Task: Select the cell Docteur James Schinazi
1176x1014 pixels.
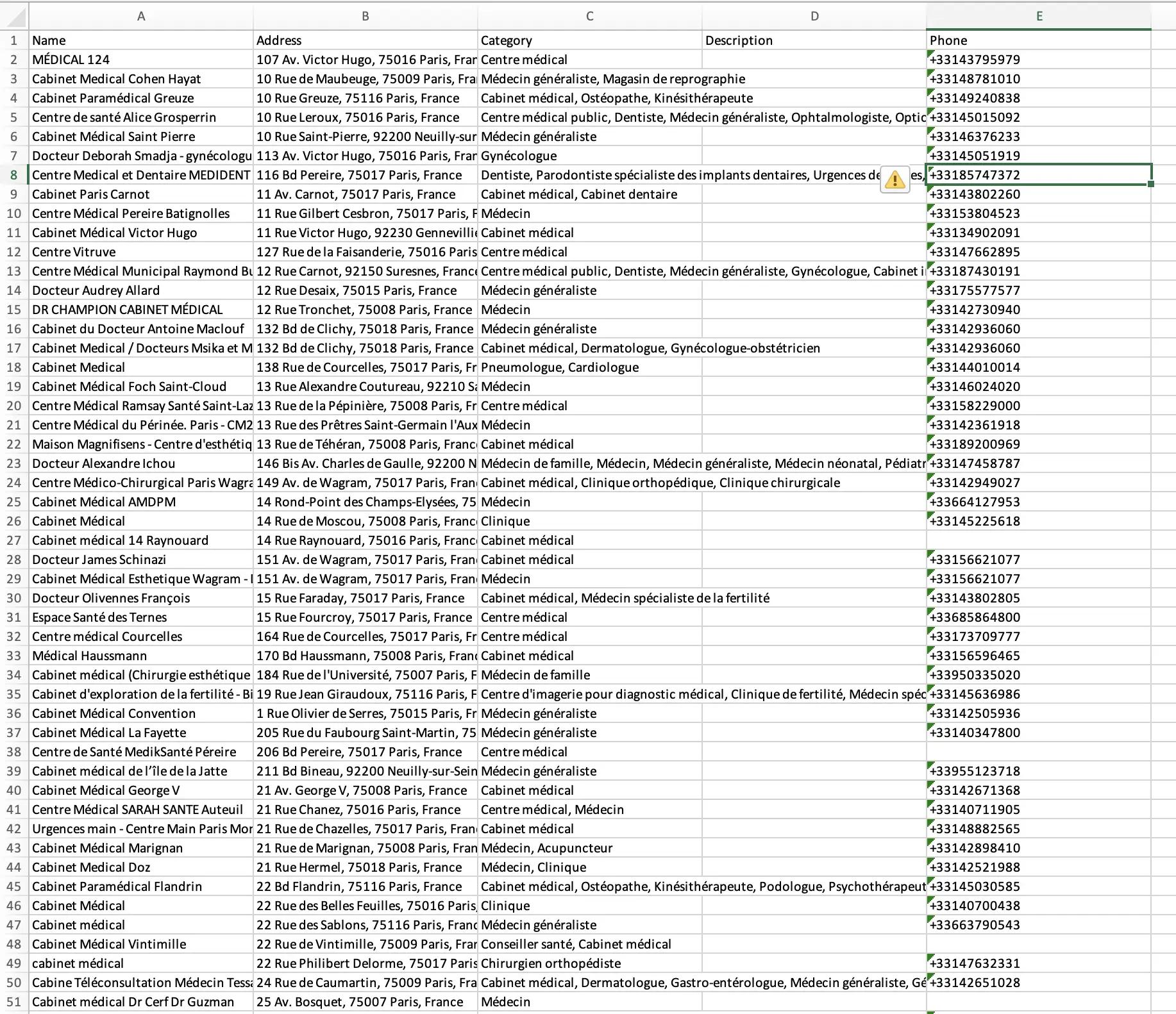Action: (141, 560)
